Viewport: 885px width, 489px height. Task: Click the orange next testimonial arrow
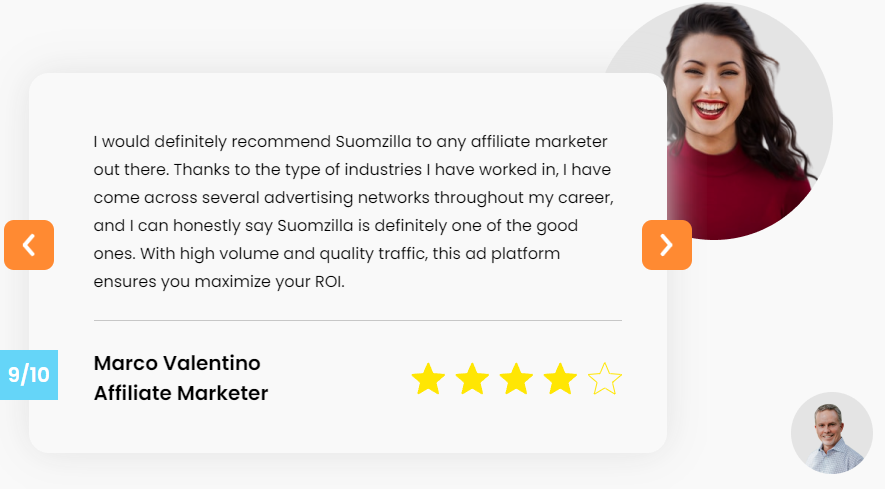coord(666,245)
